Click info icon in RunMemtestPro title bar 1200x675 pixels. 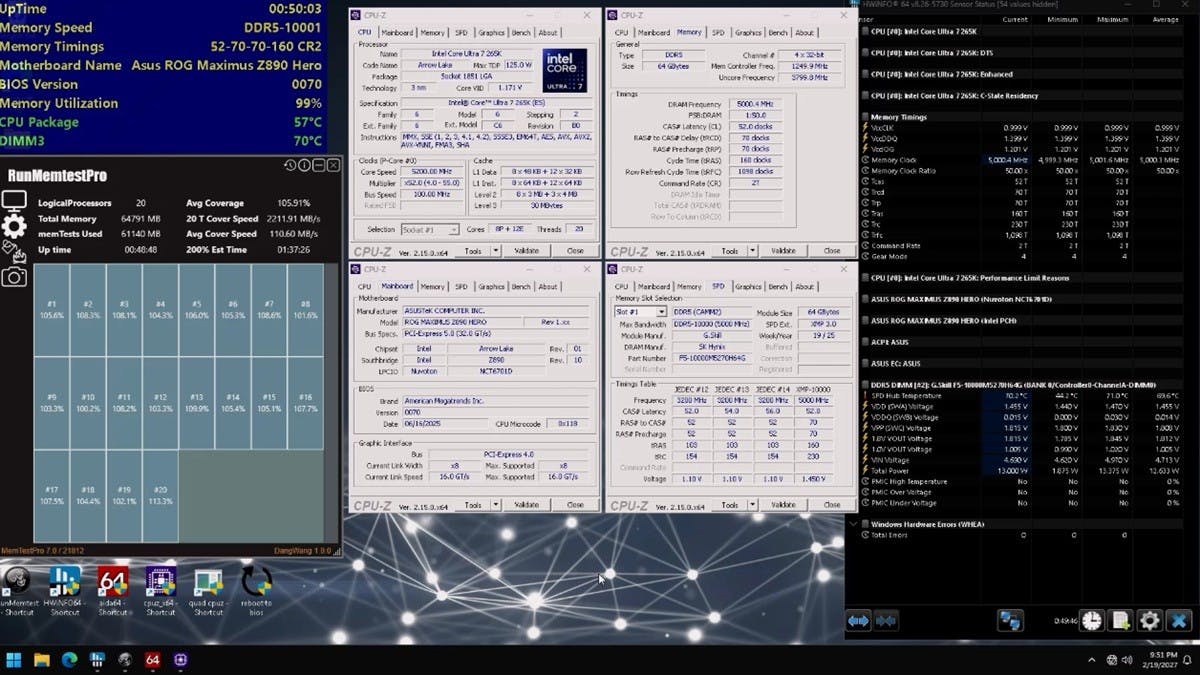[305, 165]
